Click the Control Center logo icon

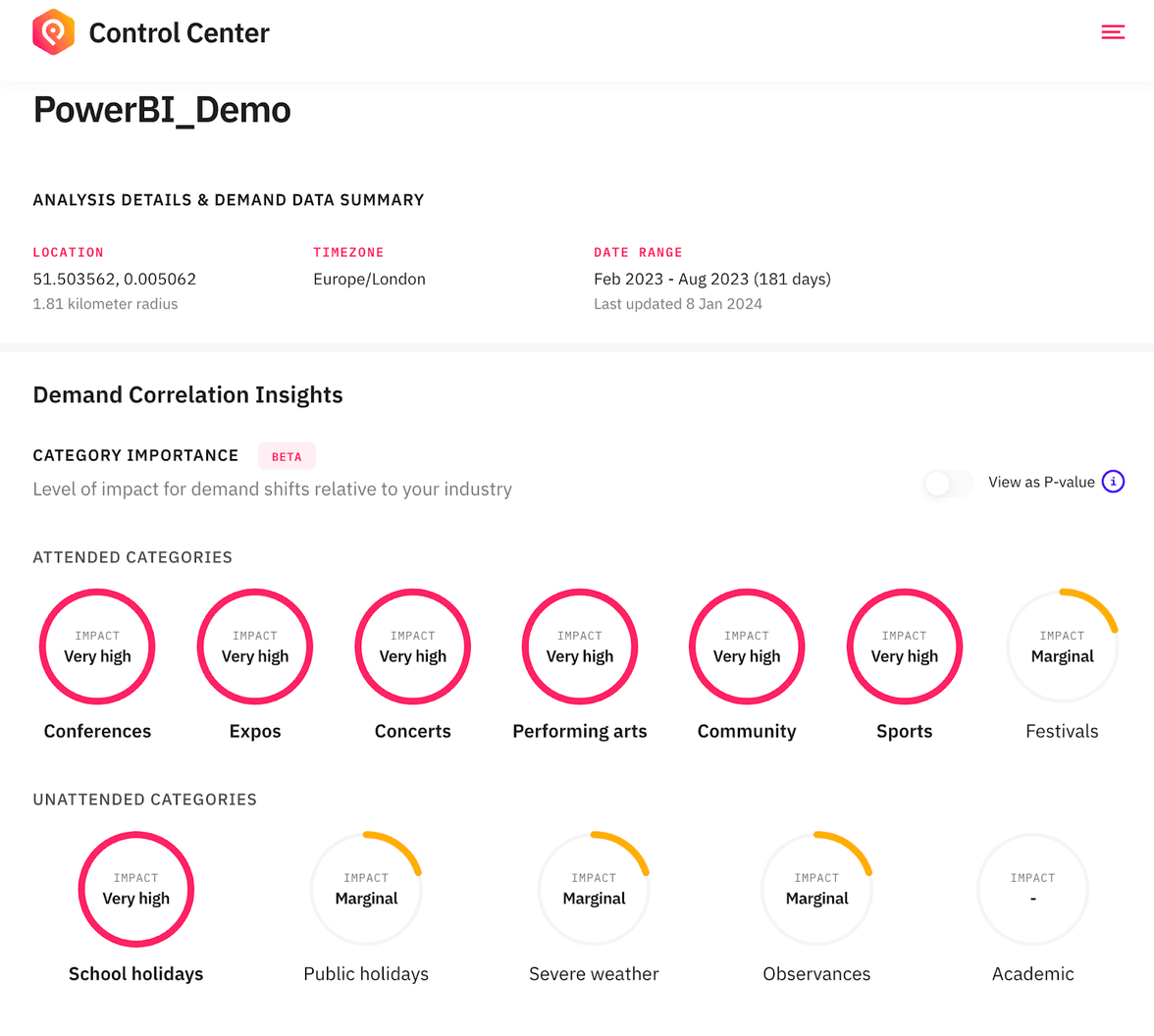(54, 31)
